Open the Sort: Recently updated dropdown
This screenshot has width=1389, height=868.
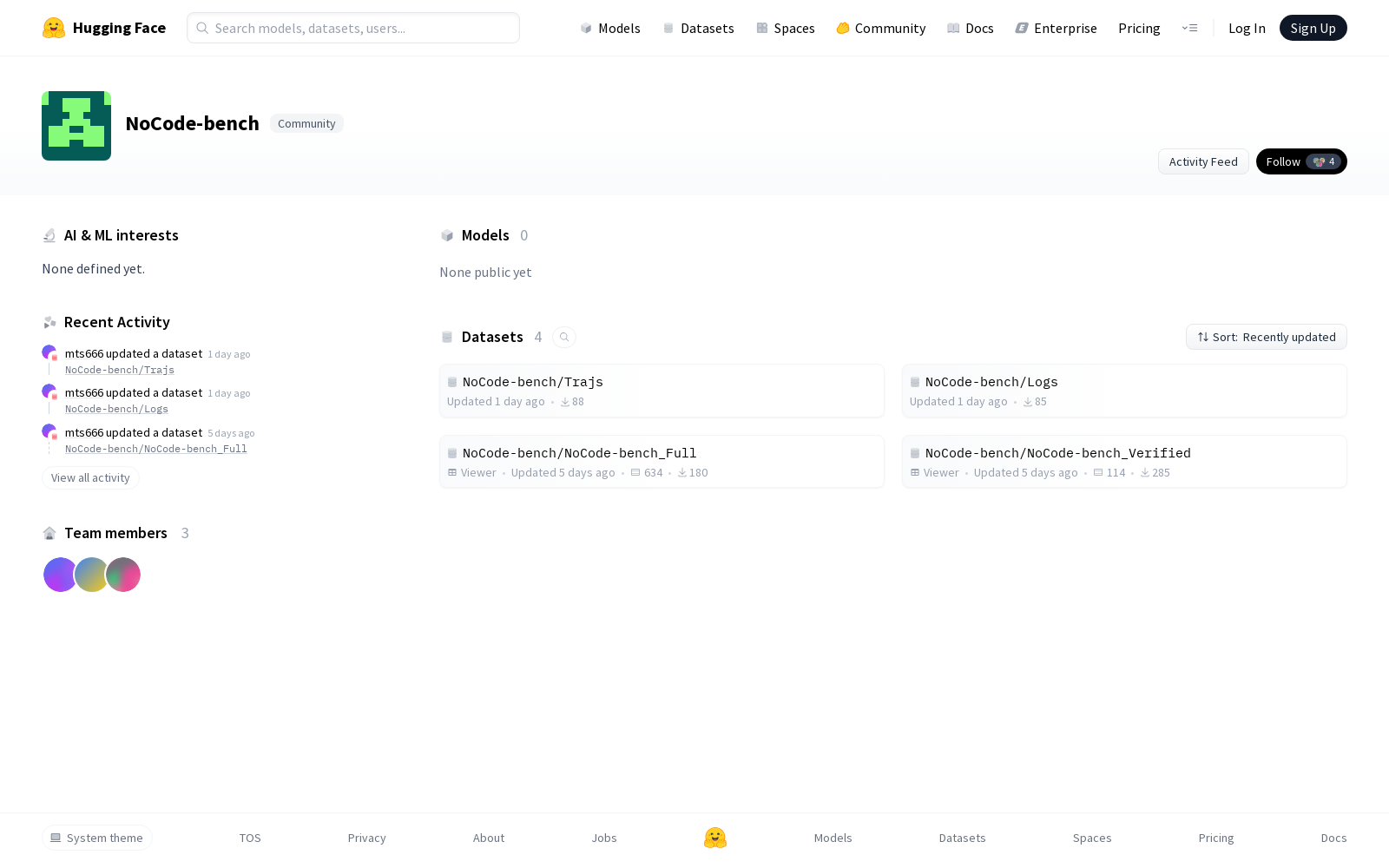(x=1267, y=337)
